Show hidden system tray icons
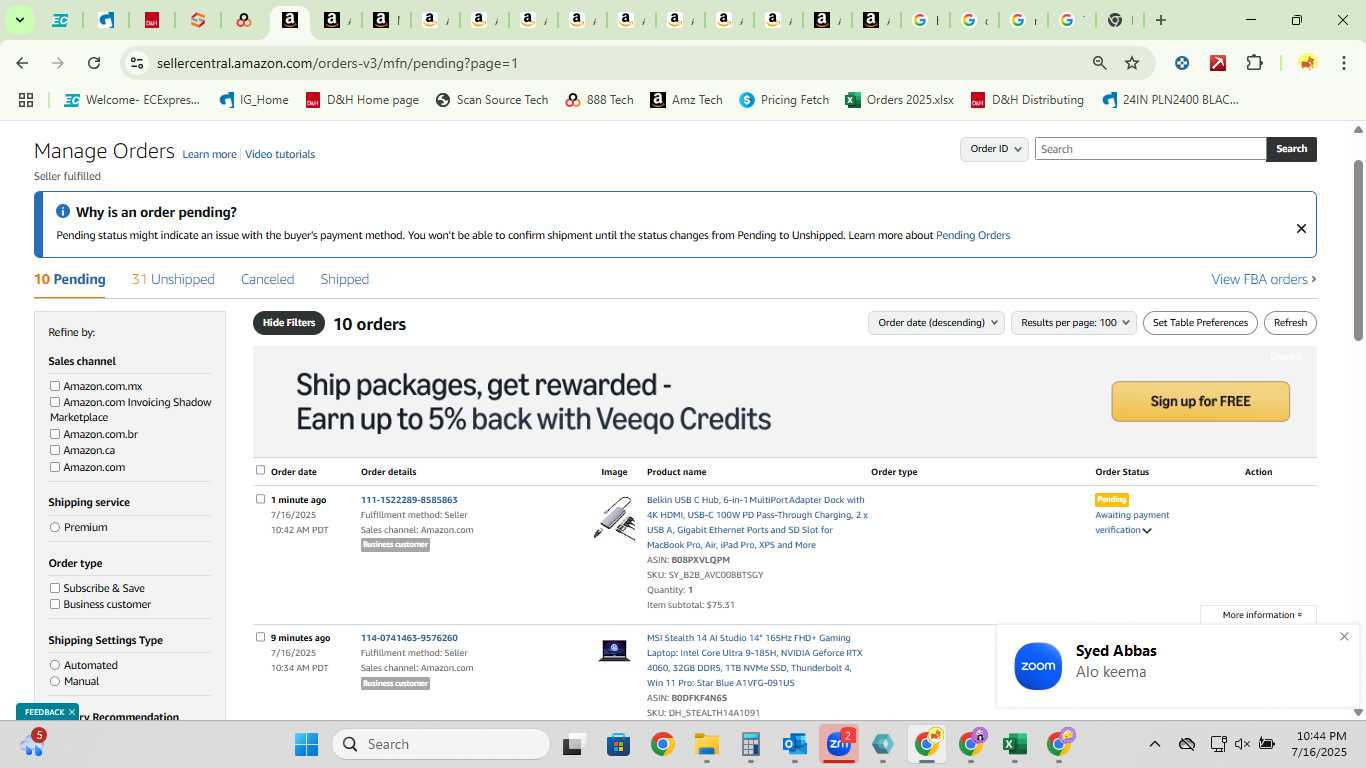This screenshot has width=1366, height=768. [1154, 744]
